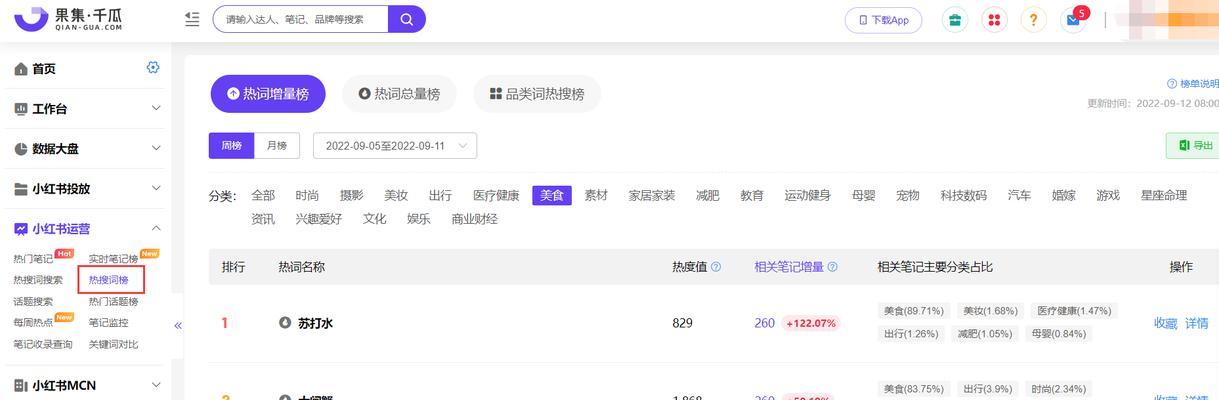
Task: Open the mail icon with badge 5
Action: (1073, 20)
